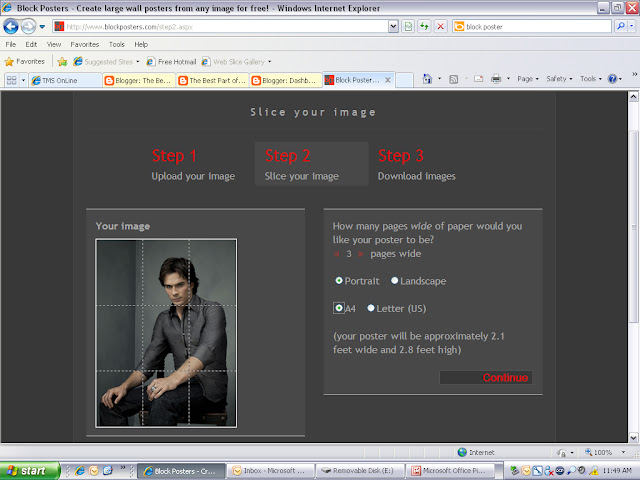This screenshot has width=640, height=480.
Task: Click the RSS Feeds icon
Action: 453,79
